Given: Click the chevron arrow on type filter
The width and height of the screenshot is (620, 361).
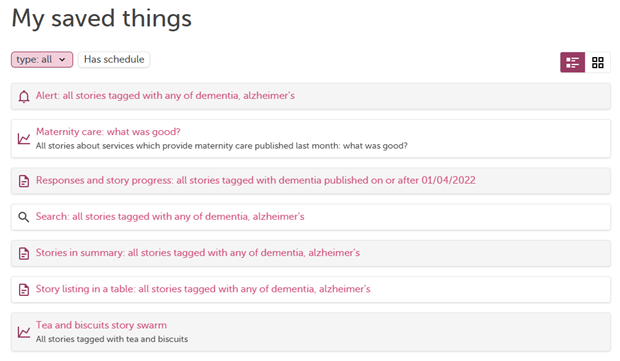Looking at the screenshot, I should pos(62,60).
